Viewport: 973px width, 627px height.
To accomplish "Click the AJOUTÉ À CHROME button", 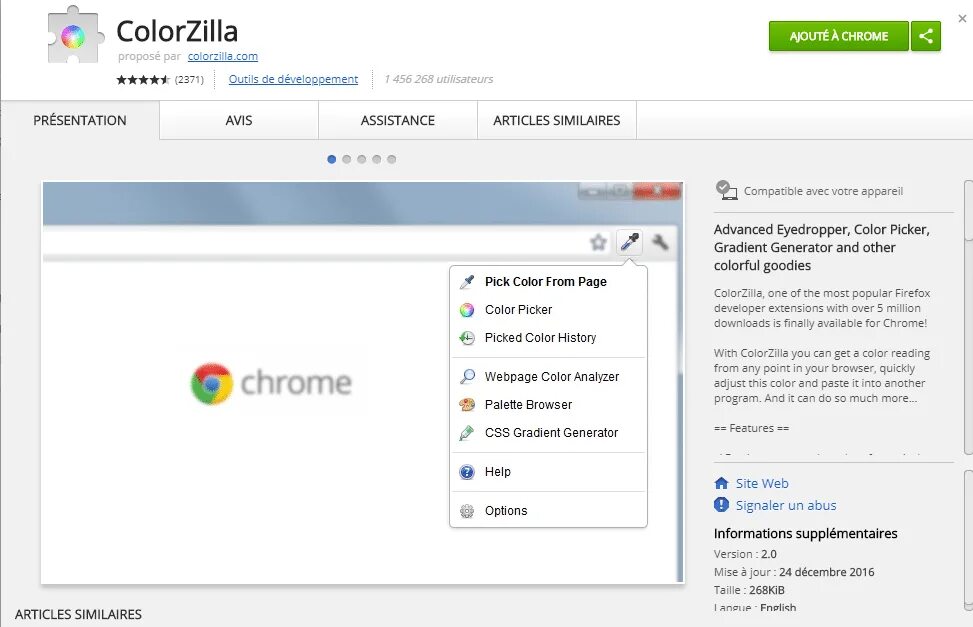I will click(838, 36).
